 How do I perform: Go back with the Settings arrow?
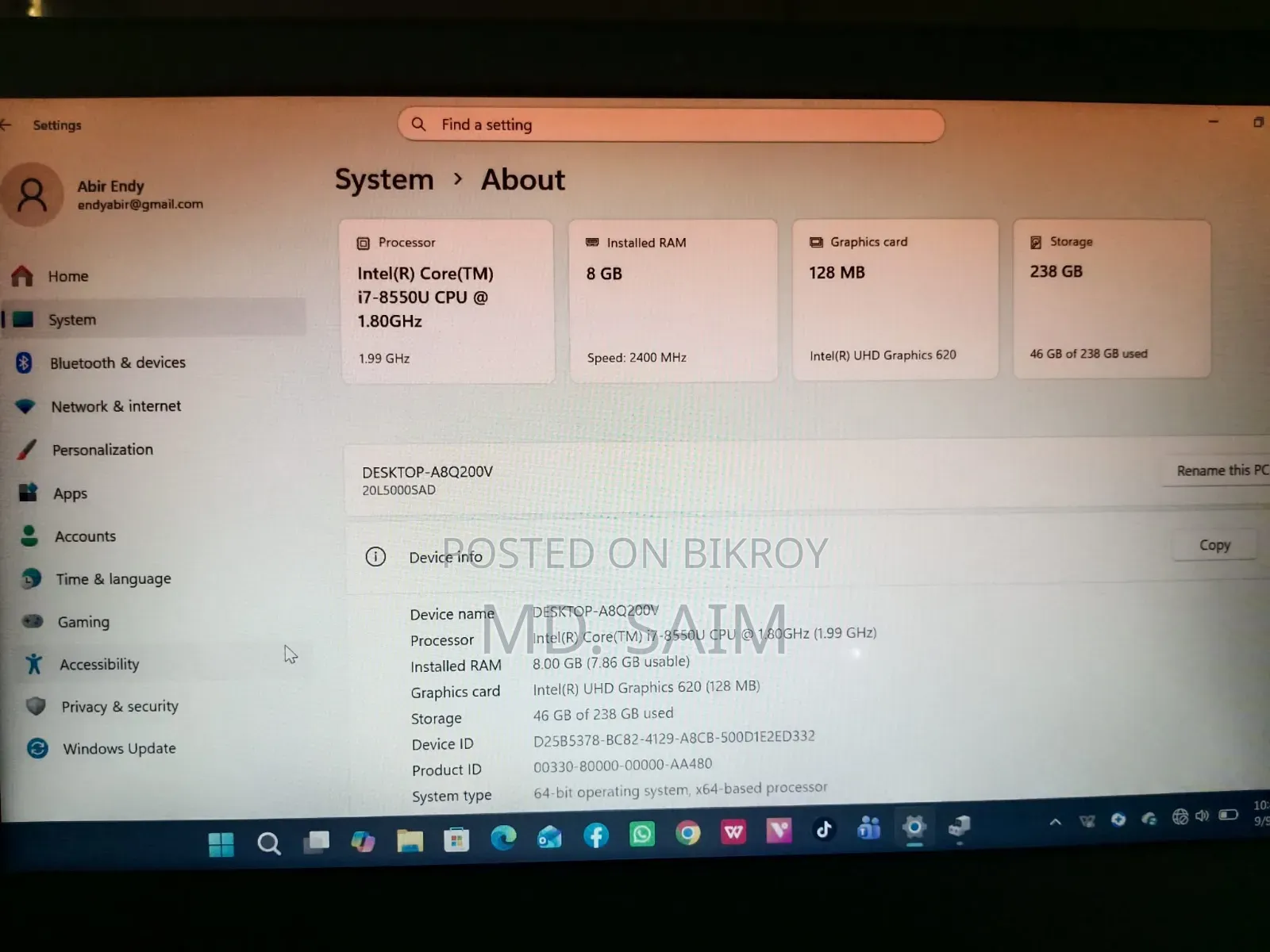point(6,125)
